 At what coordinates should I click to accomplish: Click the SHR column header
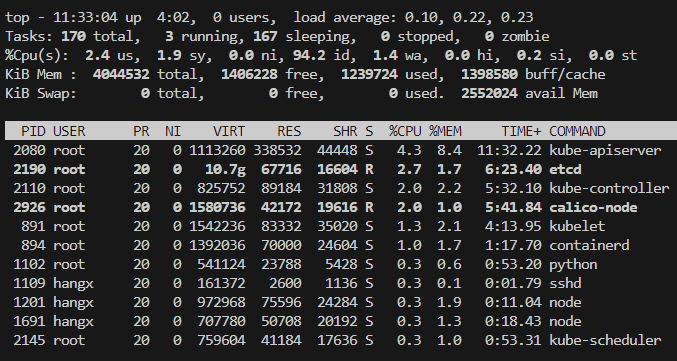tap(345, 131)
